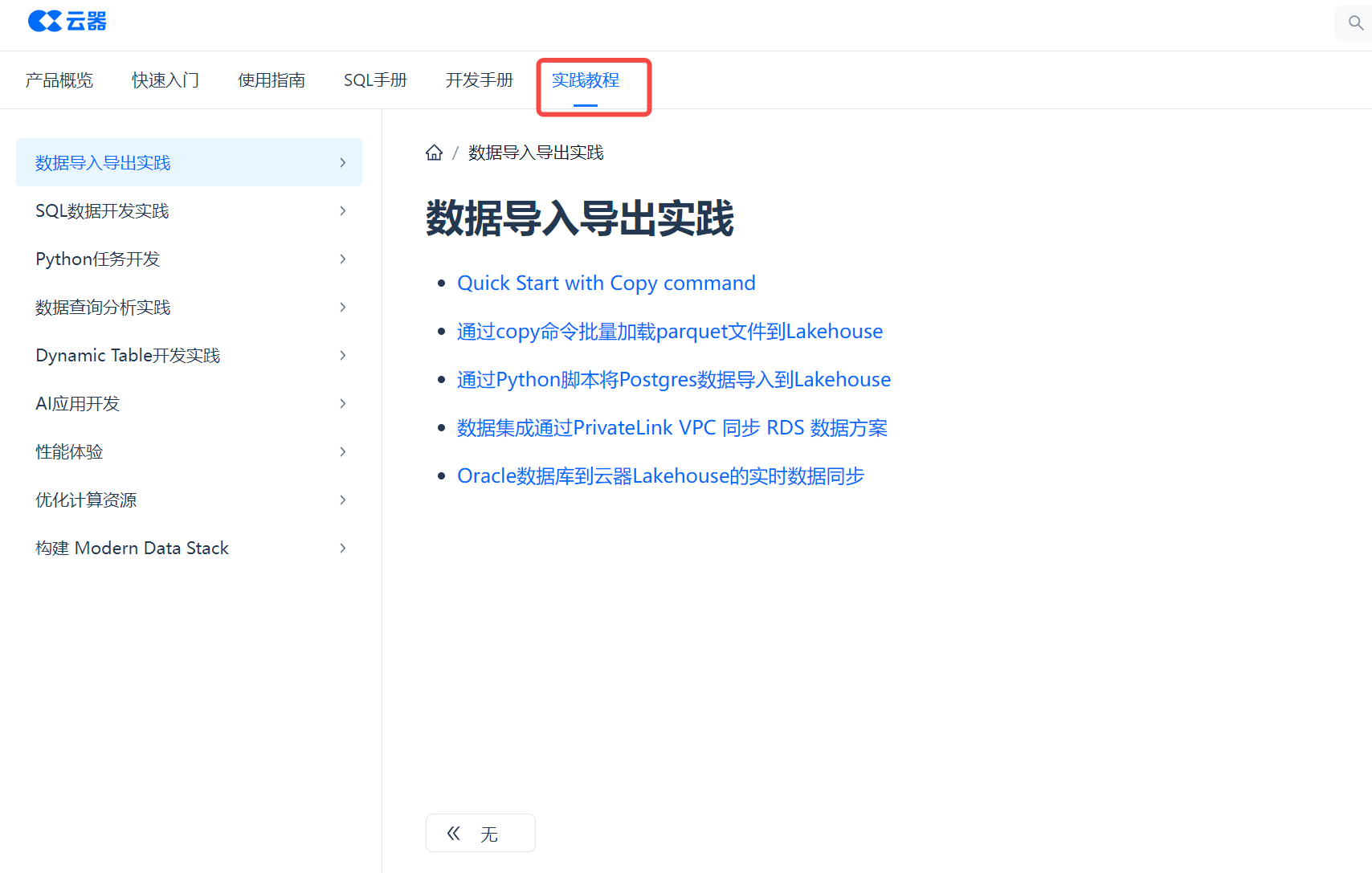The image size is (1372, 873).
Task: Open Quick Start with Copy command link
Action: coord(606,284)
